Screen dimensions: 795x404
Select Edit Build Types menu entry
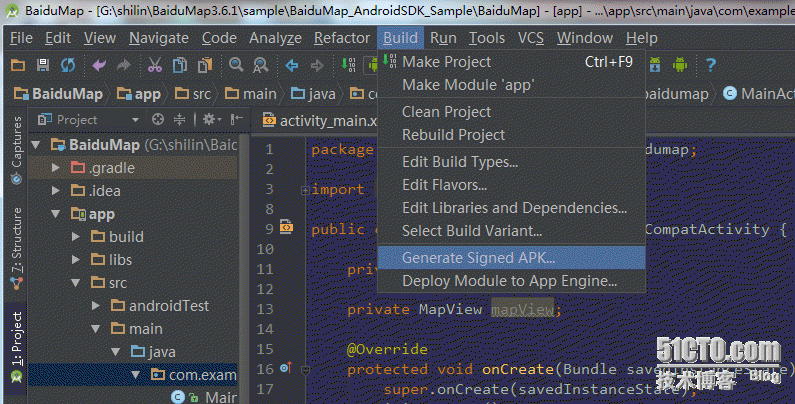(x=512, y=162)
